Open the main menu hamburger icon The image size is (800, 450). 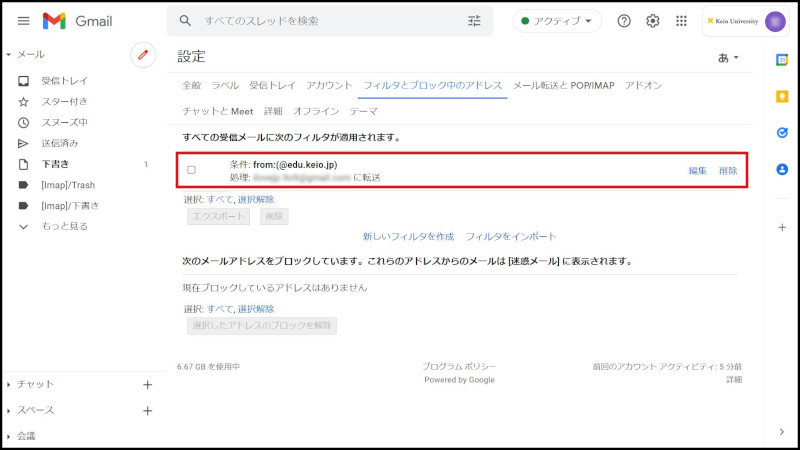tap(23, 21)
